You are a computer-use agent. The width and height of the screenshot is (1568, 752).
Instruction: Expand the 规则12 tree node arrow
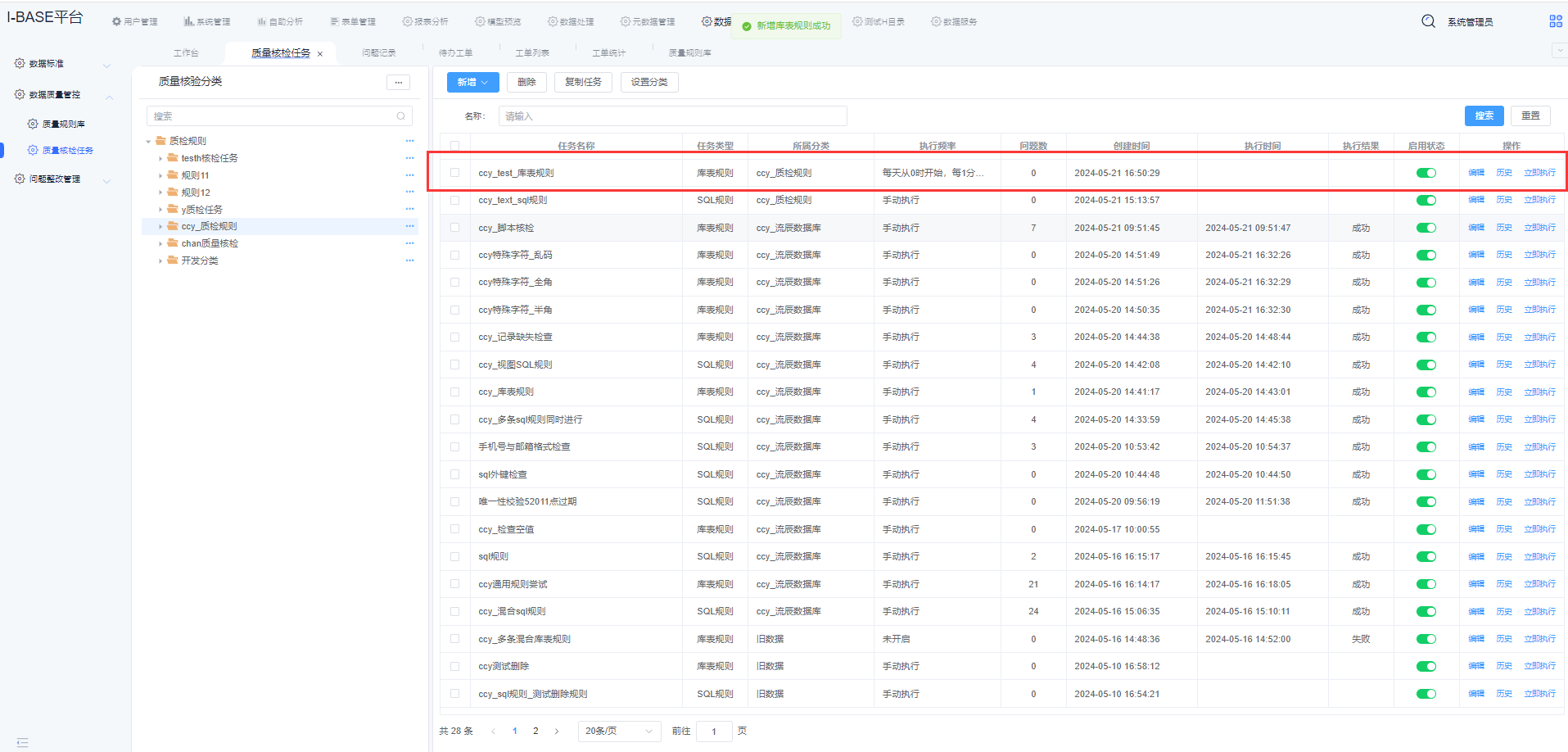pos(160,193)
